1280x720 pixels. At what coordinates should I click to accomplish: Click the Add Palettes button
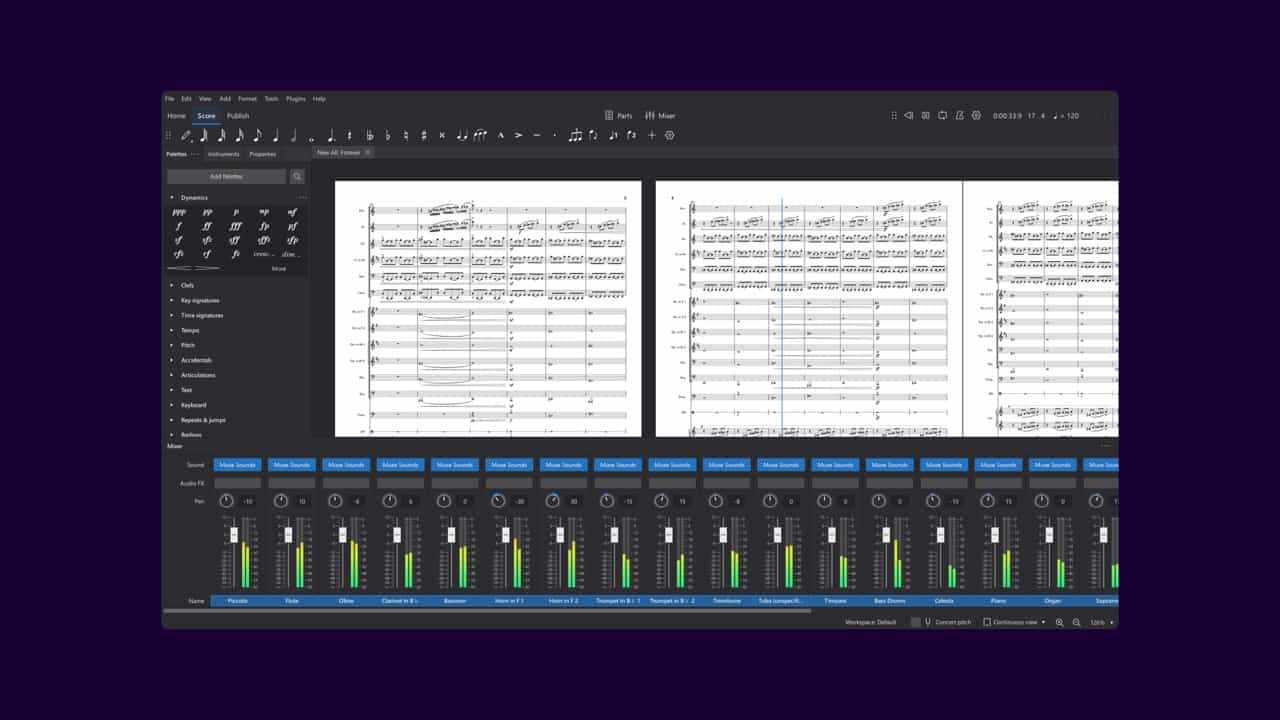coord(226,176)
